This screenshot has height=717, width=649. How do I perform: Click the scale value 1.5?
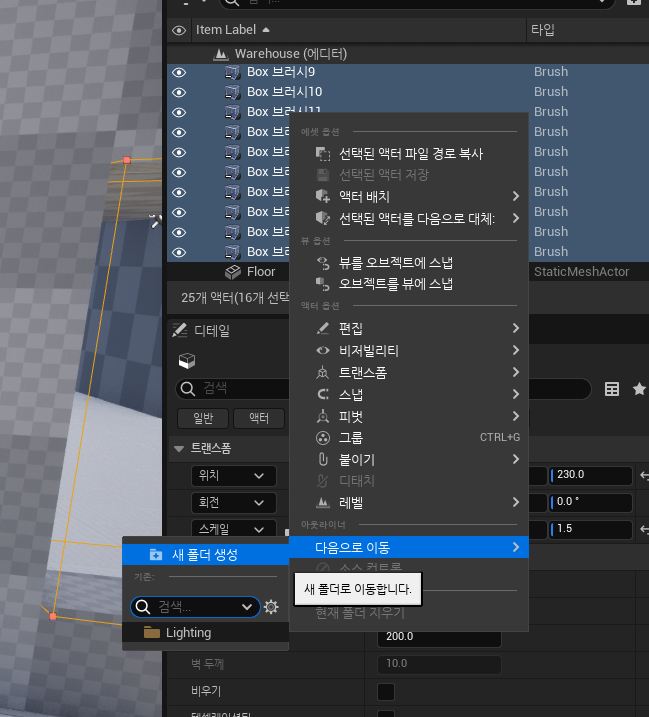pos(590,529)
